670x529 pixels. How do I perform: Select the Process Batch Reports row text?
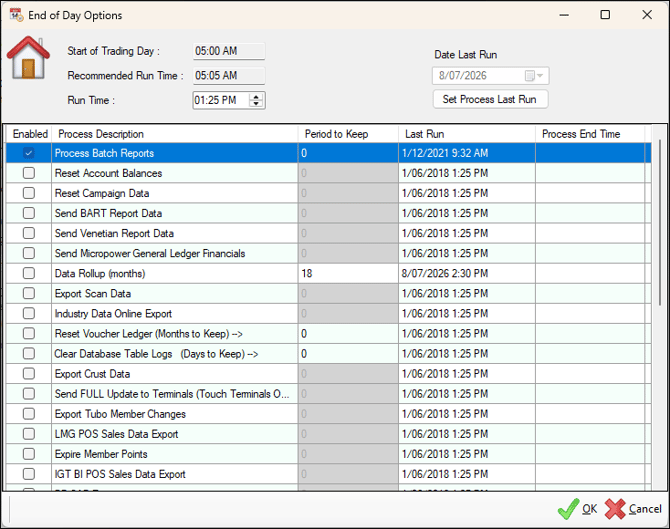[104, 153]
